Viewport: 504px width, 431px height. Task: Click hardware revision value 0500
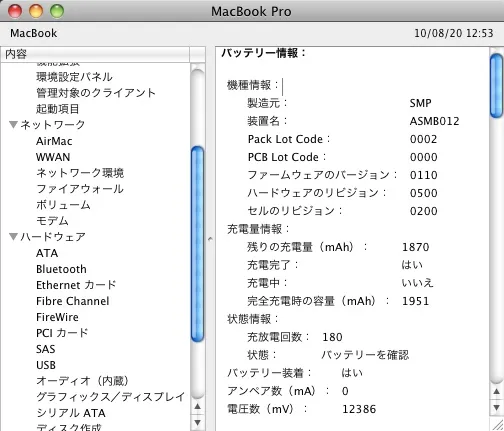[424, 193]
